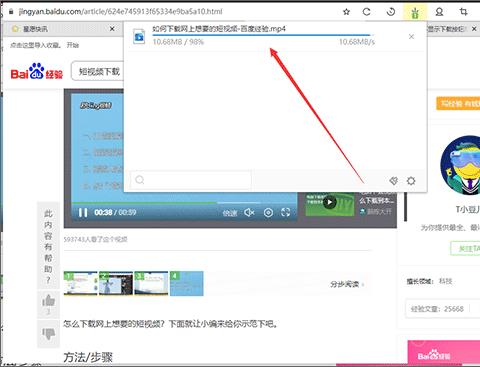Remove the mp4 download entry with the X

(x=411, y=36)
